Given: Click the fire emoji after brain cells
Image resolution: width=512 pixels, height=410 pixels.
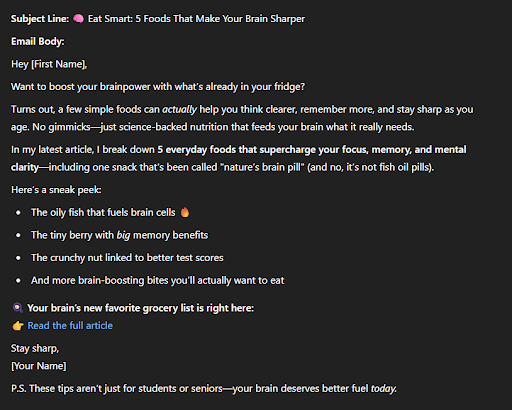Looking at the screenshot, I should 185,212.
